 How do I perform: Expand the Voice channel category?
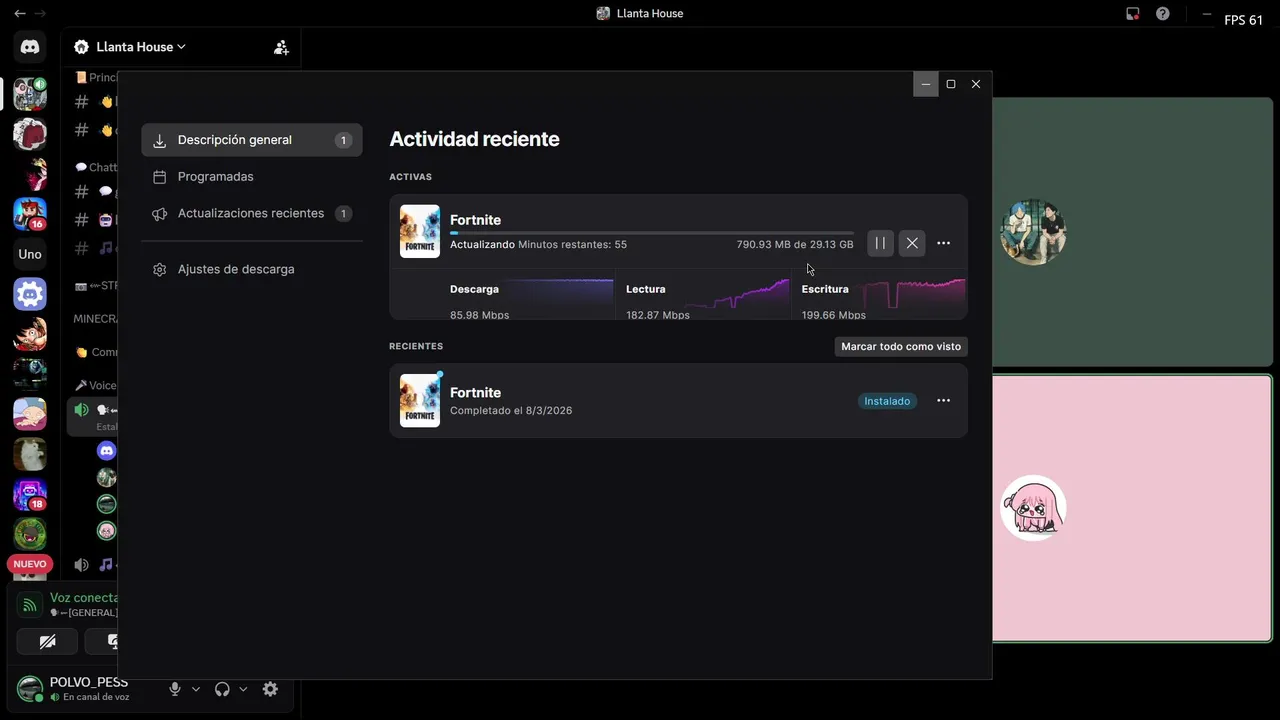tap(96, 385)
